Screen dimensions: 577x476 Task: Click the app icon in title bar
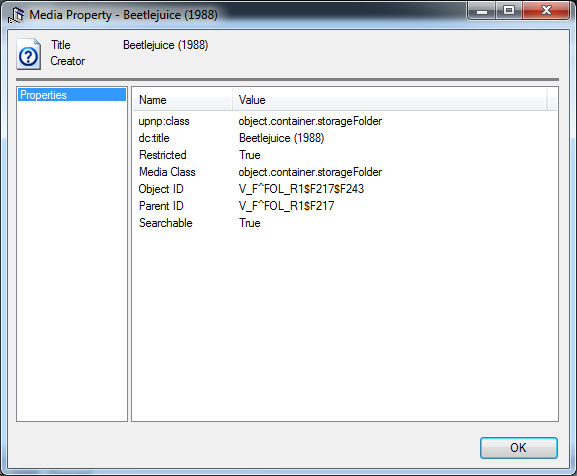tap(16, 15)
